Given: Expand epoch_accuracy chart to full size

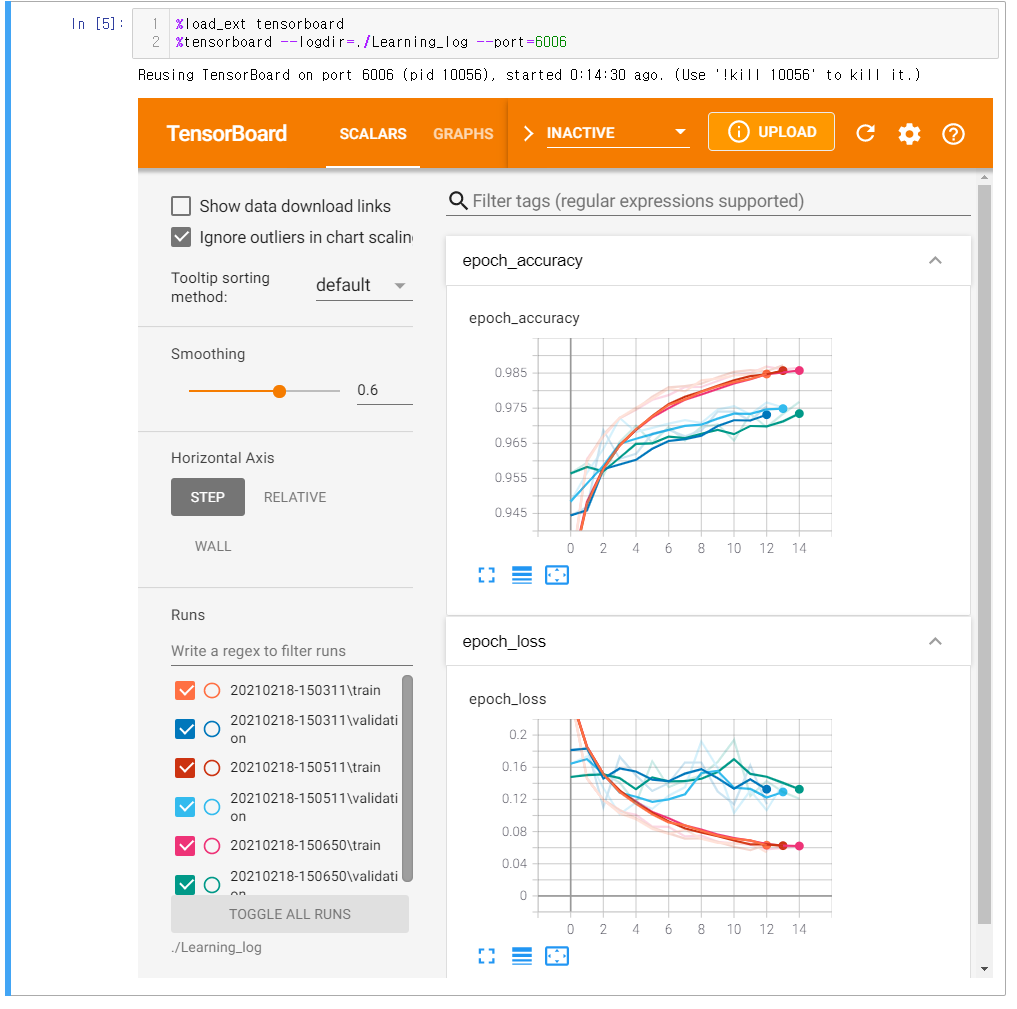Looking at the screenshot, I should (x=486, y=575).
